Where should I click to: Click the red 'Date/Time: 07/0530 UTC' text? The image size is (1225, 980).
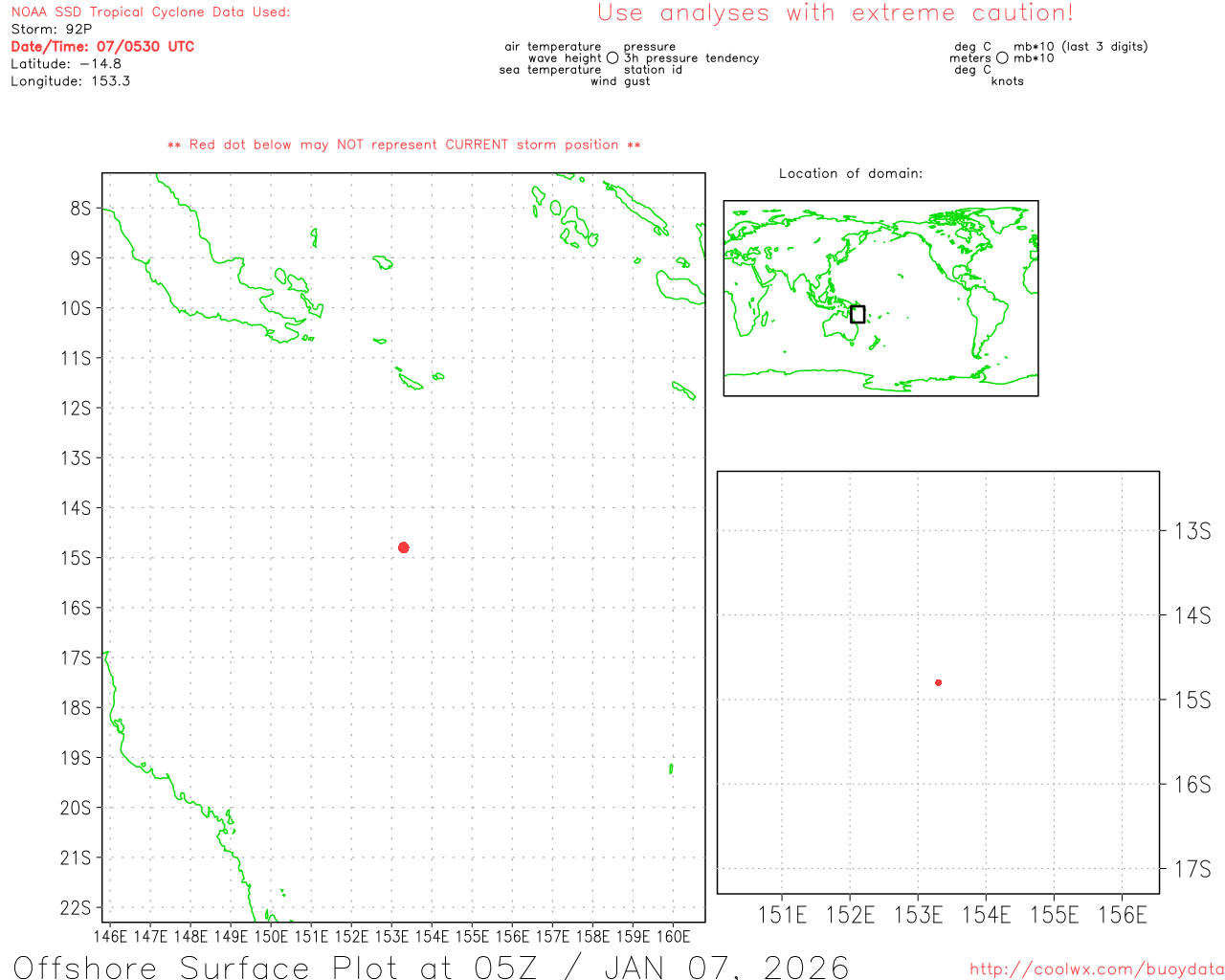102,47
